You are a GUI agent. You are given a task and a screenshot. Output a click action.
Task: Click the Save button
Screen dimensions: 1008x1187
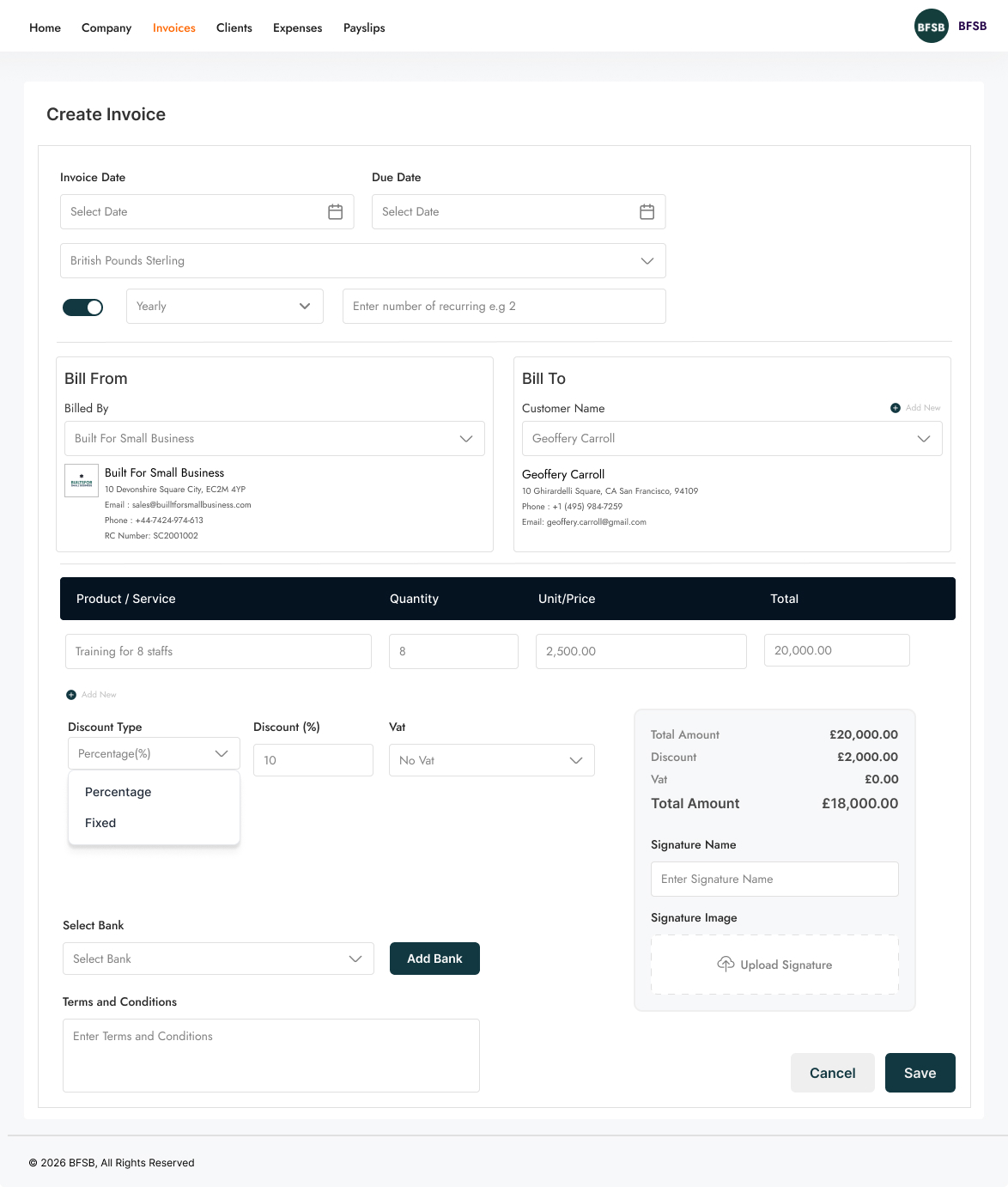920,1073
